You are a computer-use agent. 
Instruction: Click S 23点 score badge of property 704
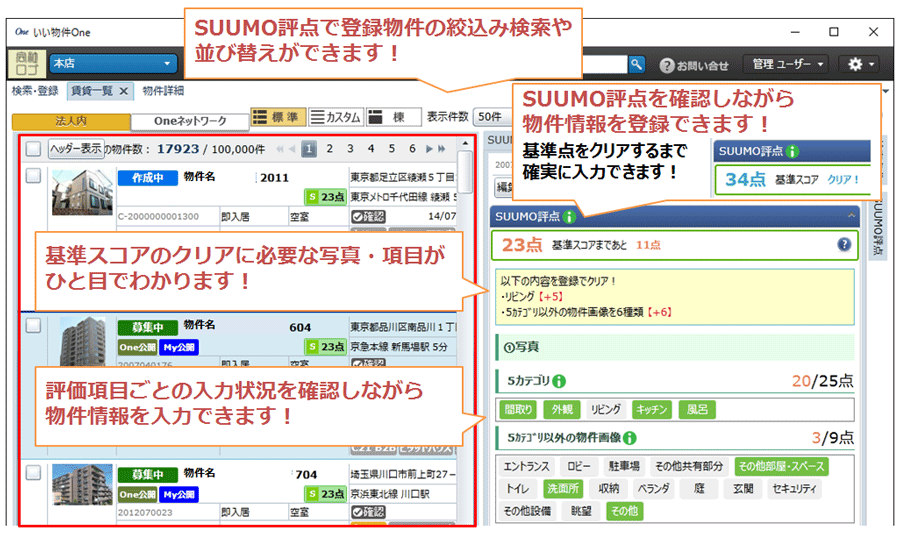click(325, 493)
